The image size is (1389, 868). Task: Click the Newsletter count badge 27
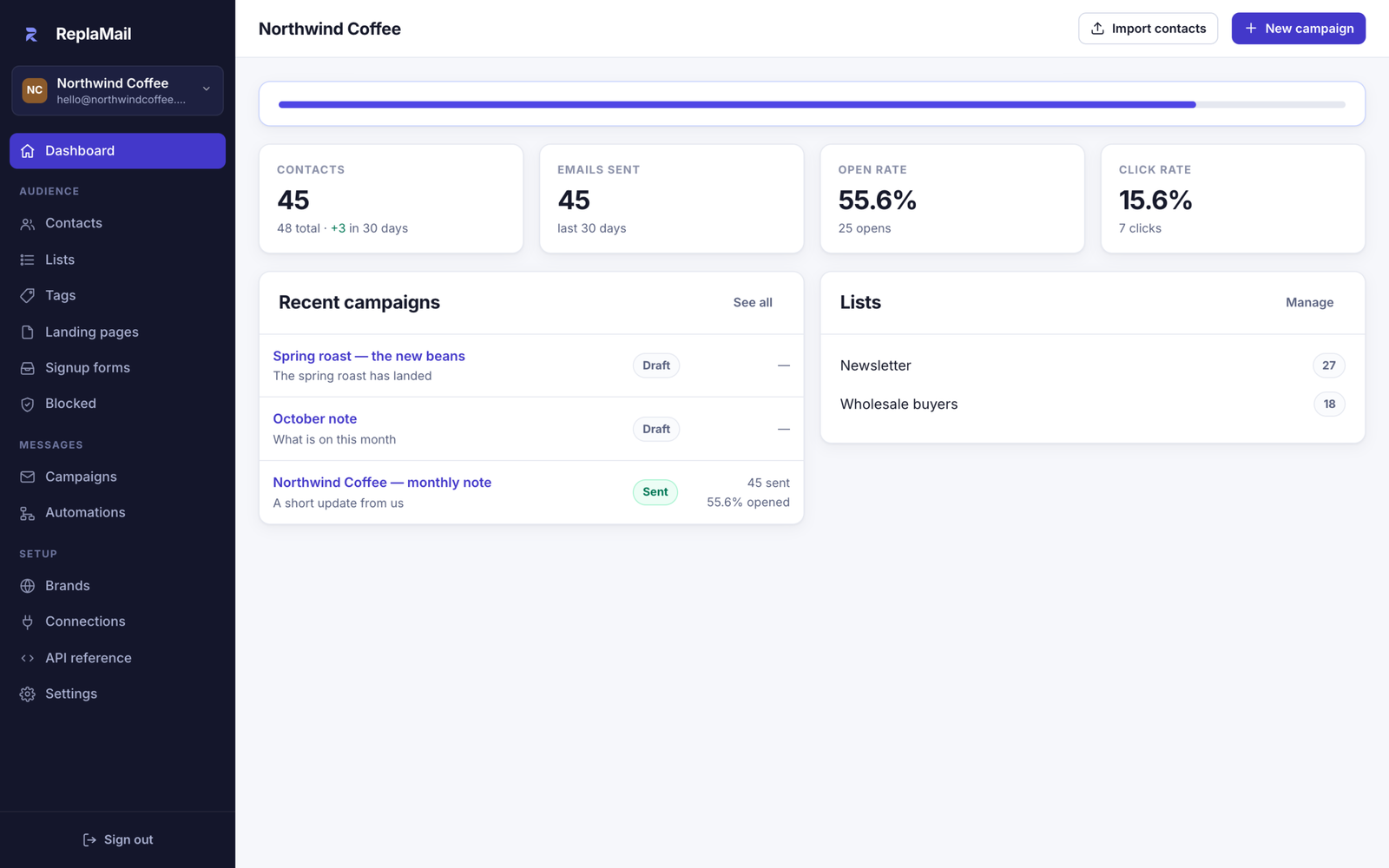(x=1329, y=365)
